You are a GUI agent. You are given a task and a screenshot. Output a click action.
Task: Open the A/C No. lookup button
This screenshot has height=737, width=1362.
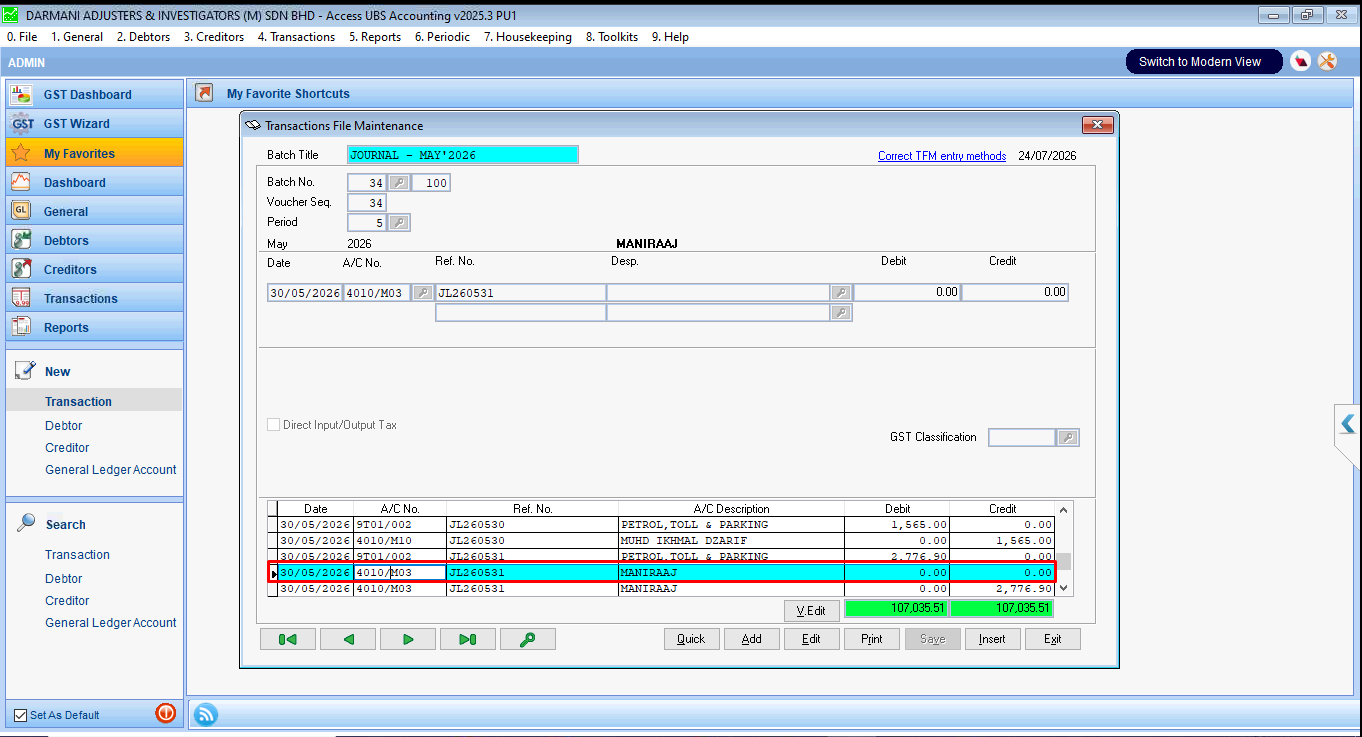423,293
